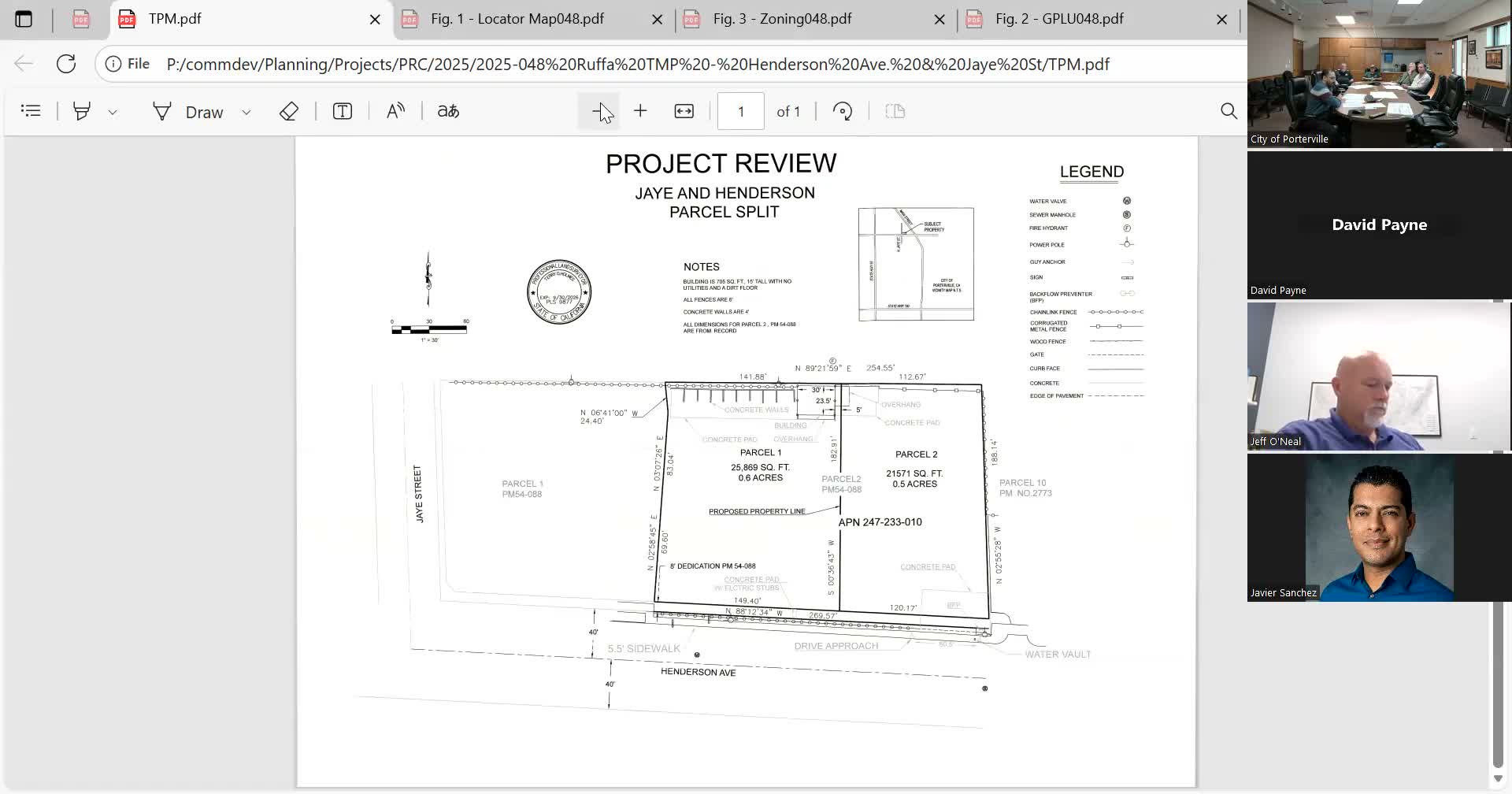Open the Translate tool
Viewport: 1512px width, 794px height.
tap(448, 111)
